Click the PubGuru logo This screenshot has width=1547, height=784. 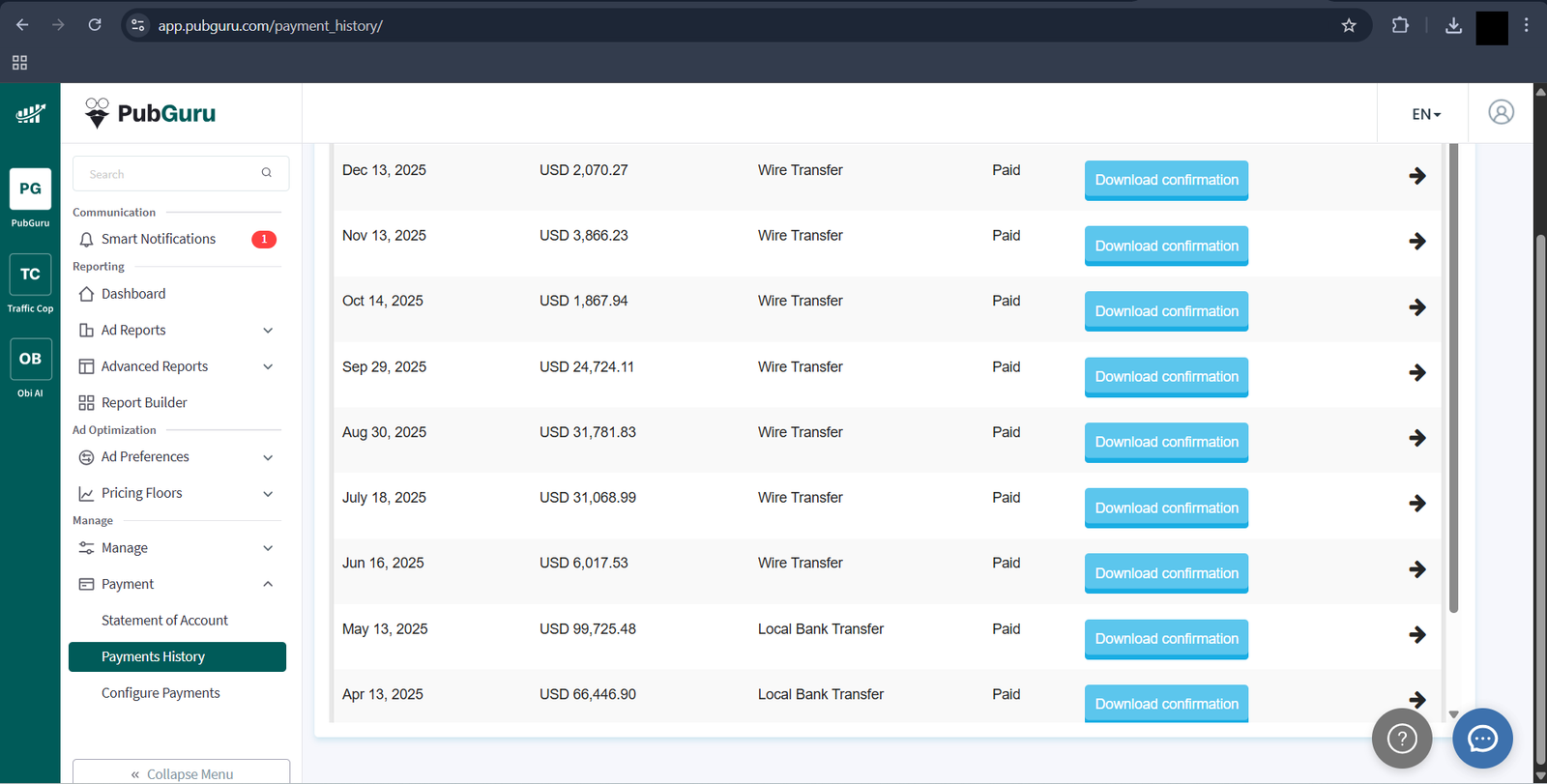tap(150, 113)
